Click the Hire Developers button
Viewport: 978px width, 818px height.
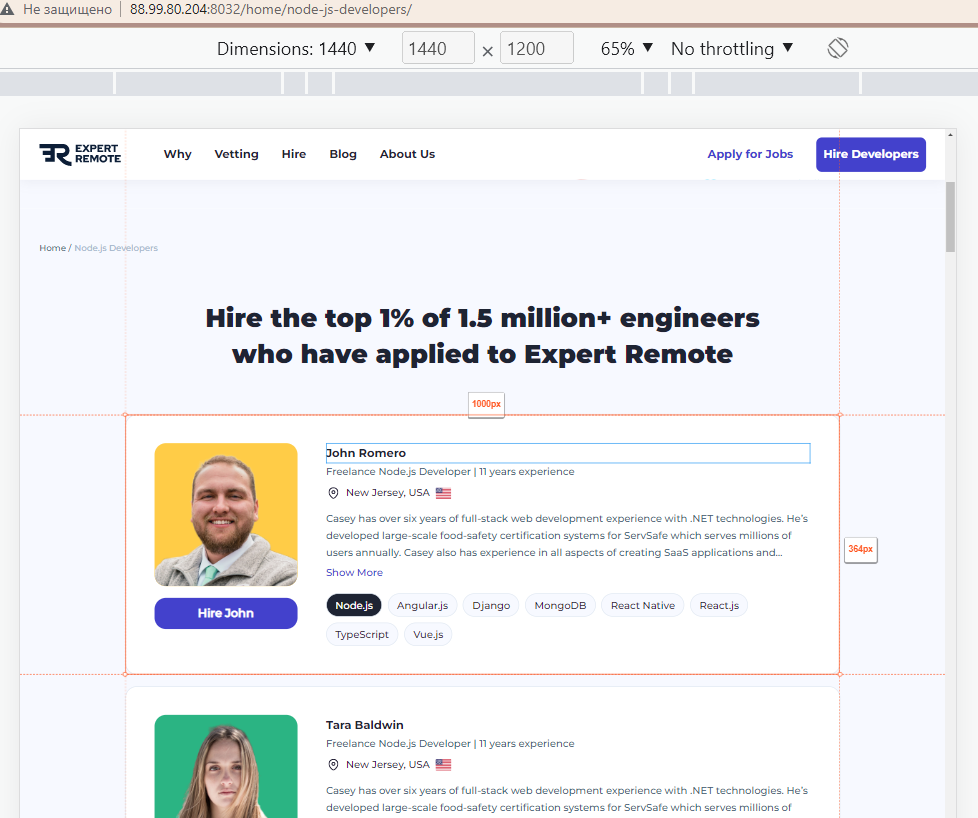click(x=871, y=154)
